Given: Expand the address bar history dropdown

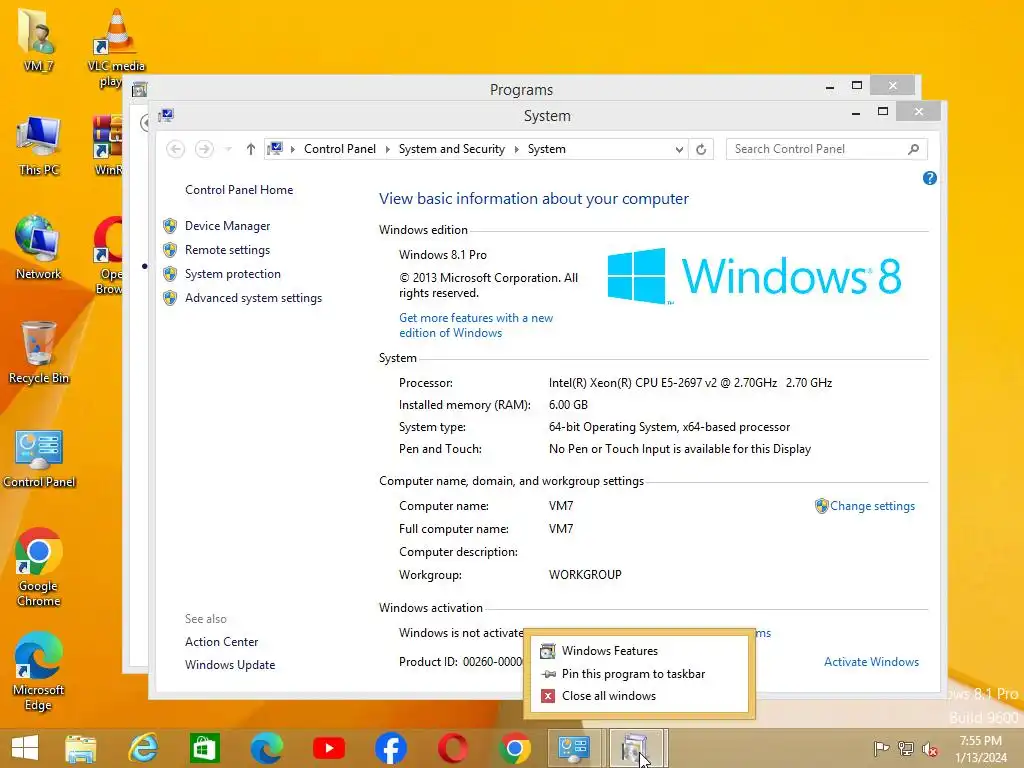Looking at the screenshot, I should tap(679, 150).
